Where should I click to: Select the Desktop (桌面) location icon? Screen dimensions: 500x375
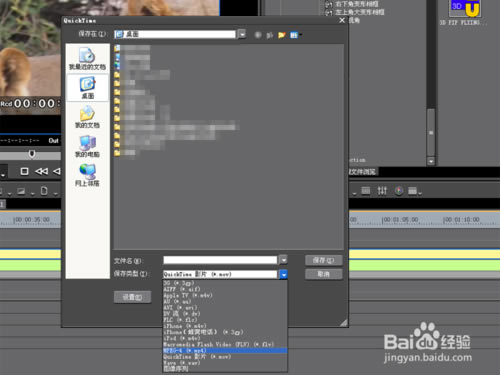87,88
